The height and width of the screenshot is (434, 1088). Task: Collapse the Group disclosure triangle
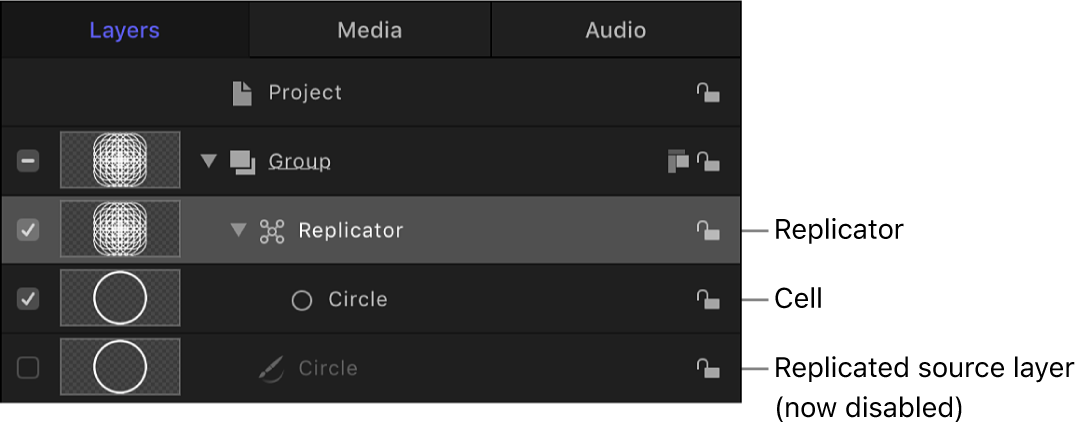click(208, 161)
